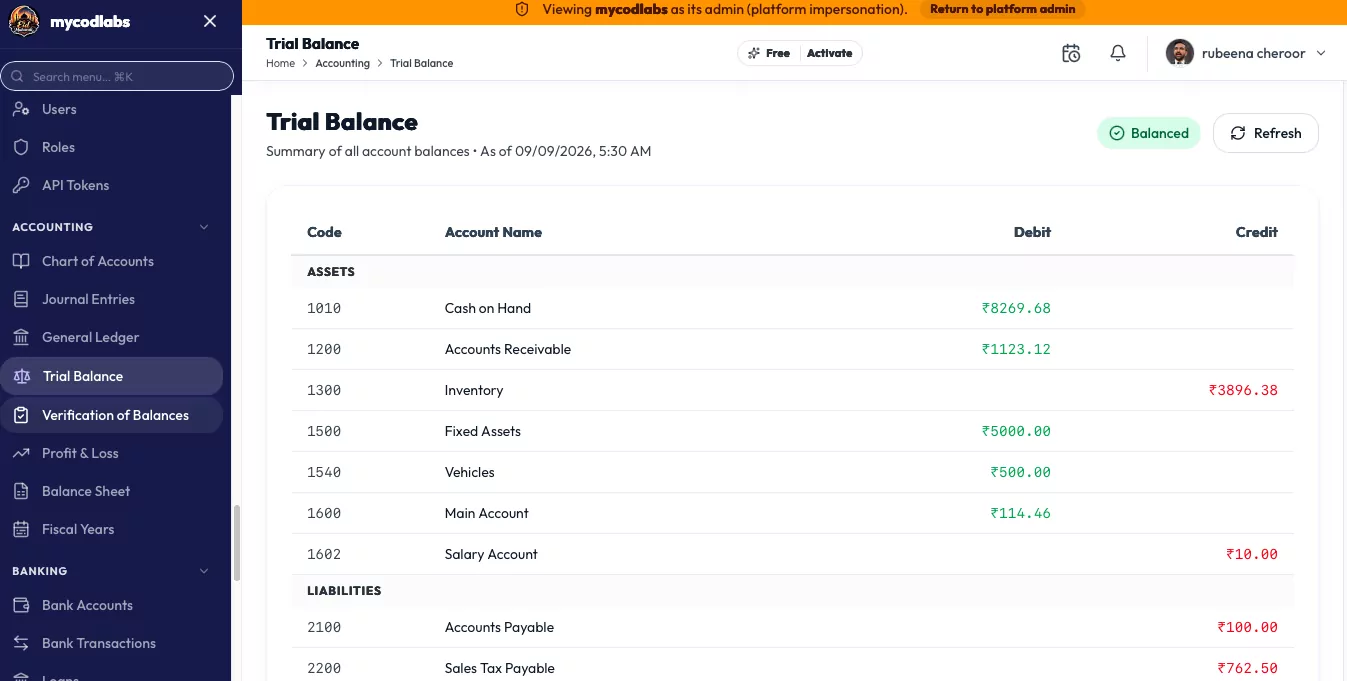Click the Accounts Payable row
Screen dimensions: 1347x681
pos(792,627)
